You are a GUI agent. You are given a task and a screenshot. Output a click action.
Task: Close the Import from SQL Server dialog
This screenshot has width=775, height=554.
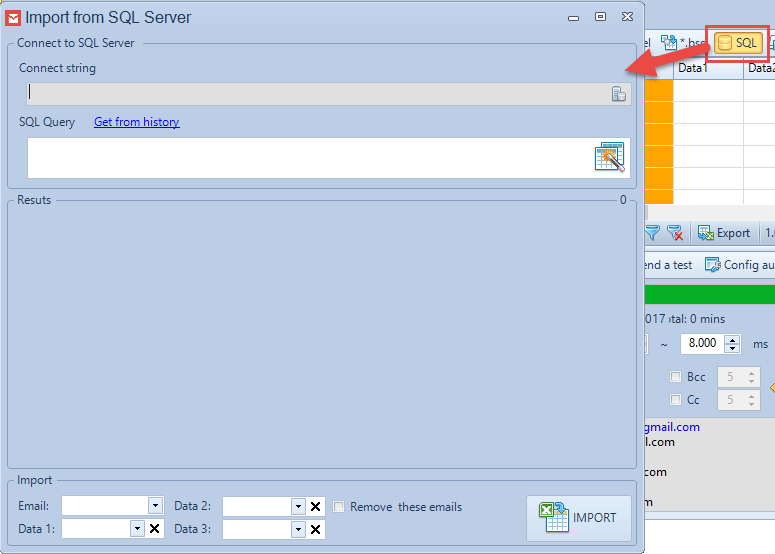[x=627, y=17]
